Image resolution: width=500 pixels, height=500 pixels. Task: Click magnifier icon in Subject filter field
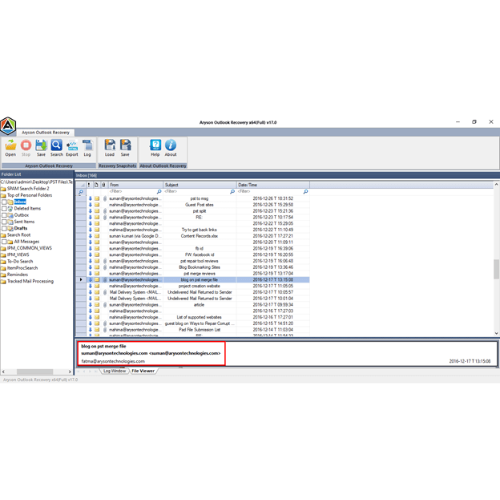[232, 192]
